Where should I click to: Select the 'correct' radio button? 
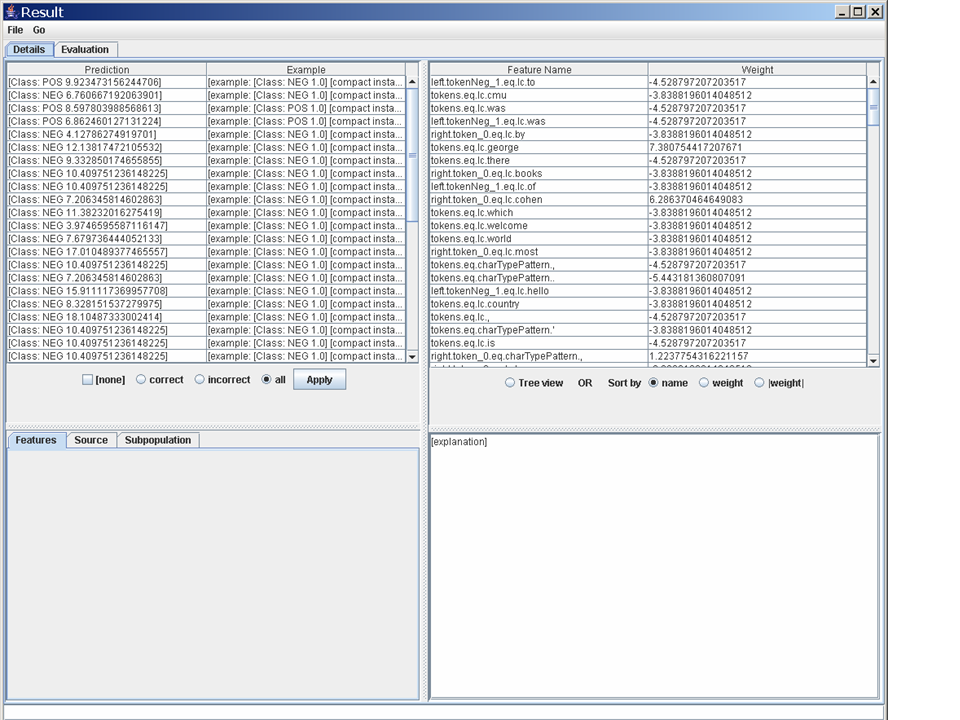[141, 380]
